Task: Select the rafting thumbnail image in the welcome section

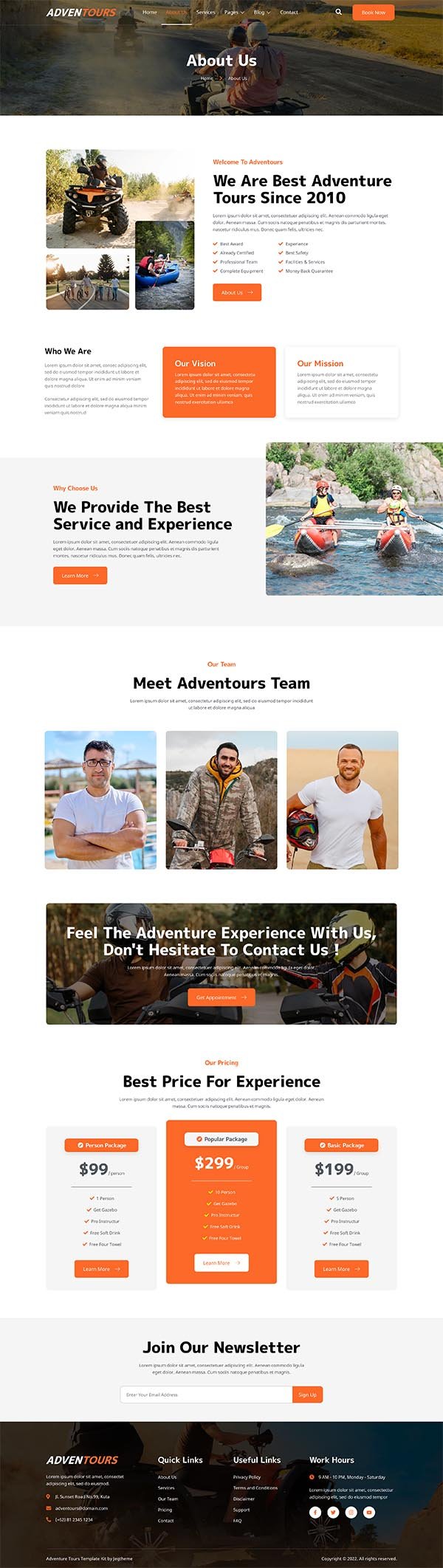Action: [x=165, y=265]
